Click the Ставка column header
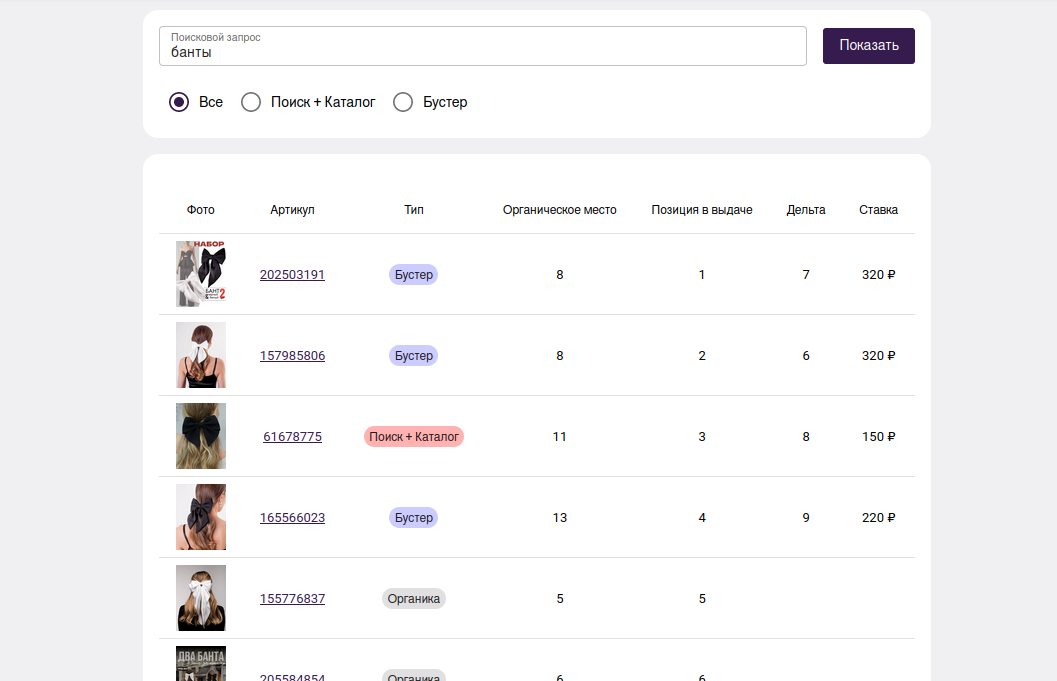Screen dimensions: 1057x681 point(878,210)
